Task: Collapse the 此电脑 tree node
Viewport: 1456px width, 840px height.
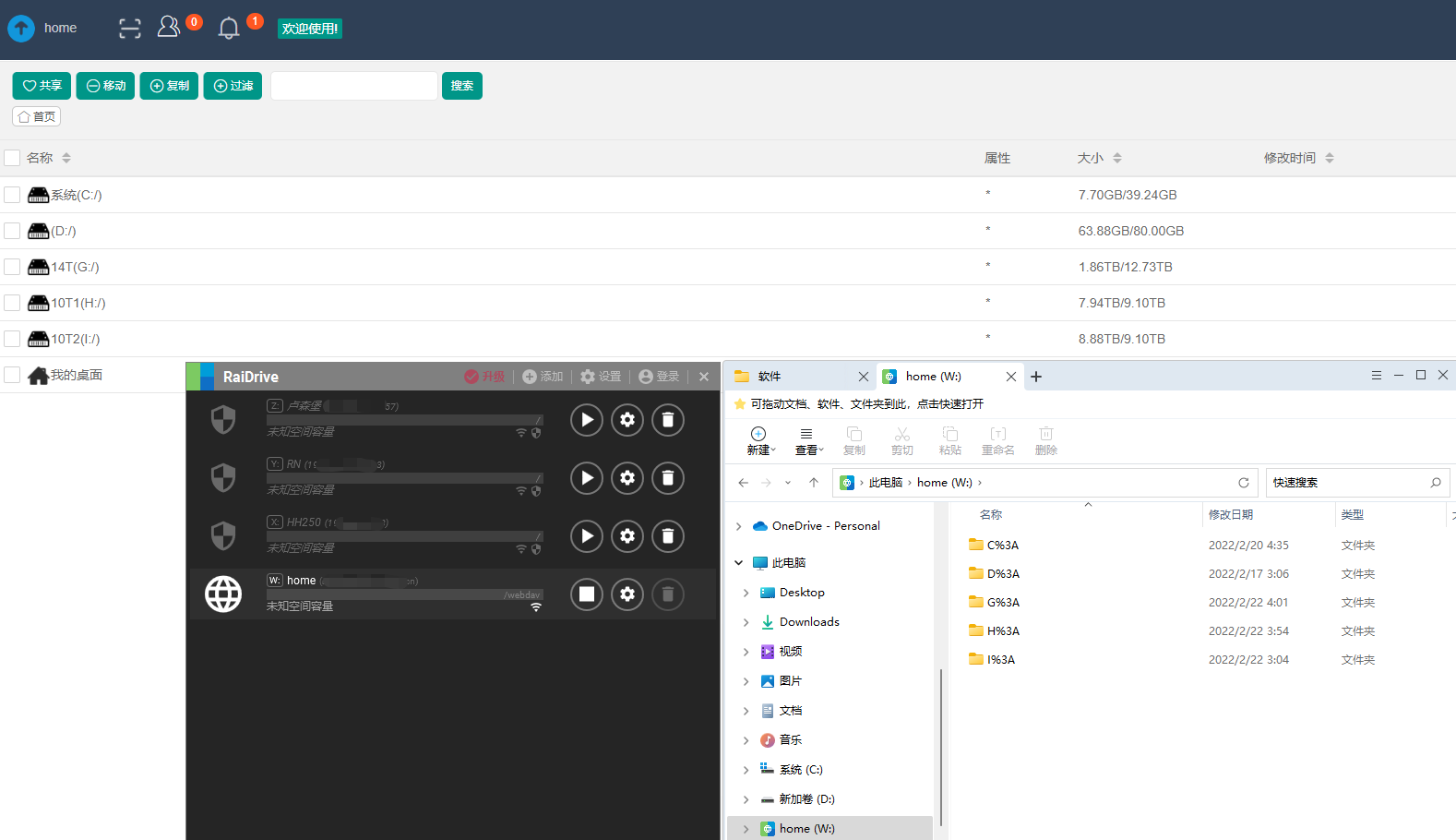Action: [739, 563]
